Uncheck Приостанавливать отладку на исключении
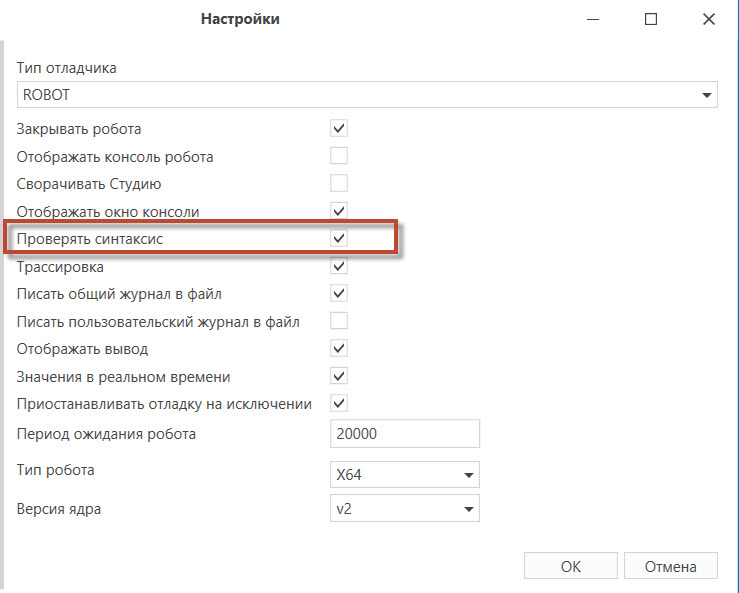This screenshot has height=593, width=739. click(x=339, y=404)
